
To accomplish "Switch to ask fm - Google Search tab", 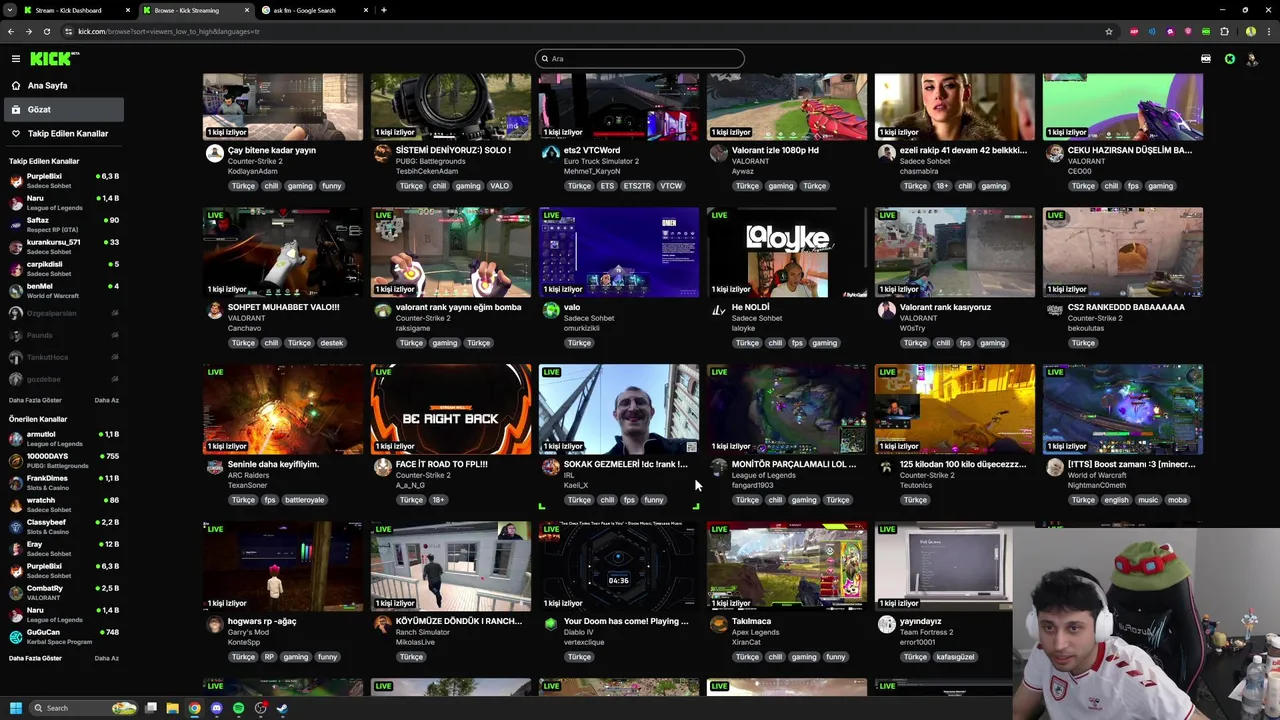I will tap(315, 10).
